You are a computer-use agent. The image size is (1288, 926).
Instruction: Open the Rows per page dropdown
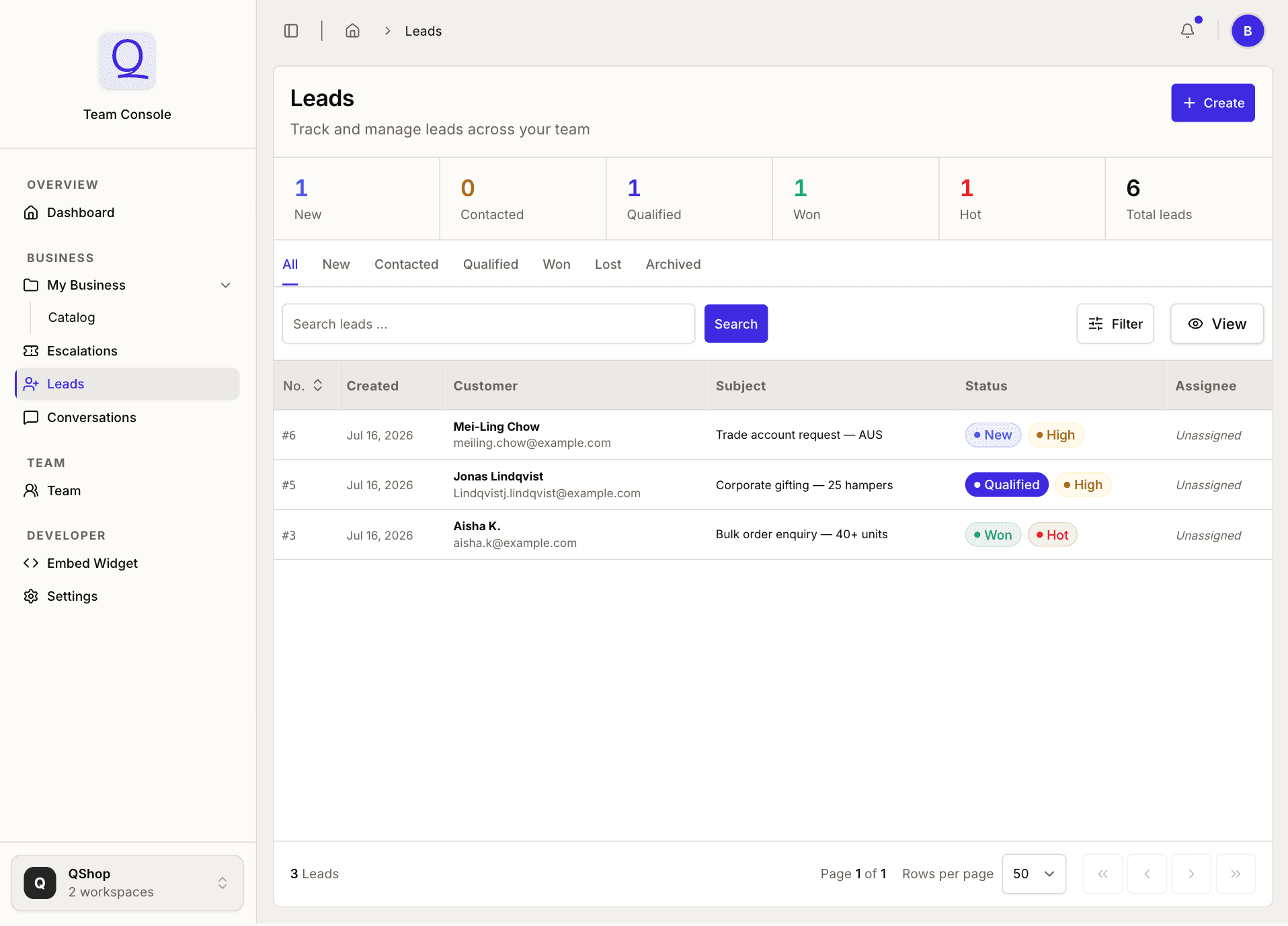pos(1033,874)
